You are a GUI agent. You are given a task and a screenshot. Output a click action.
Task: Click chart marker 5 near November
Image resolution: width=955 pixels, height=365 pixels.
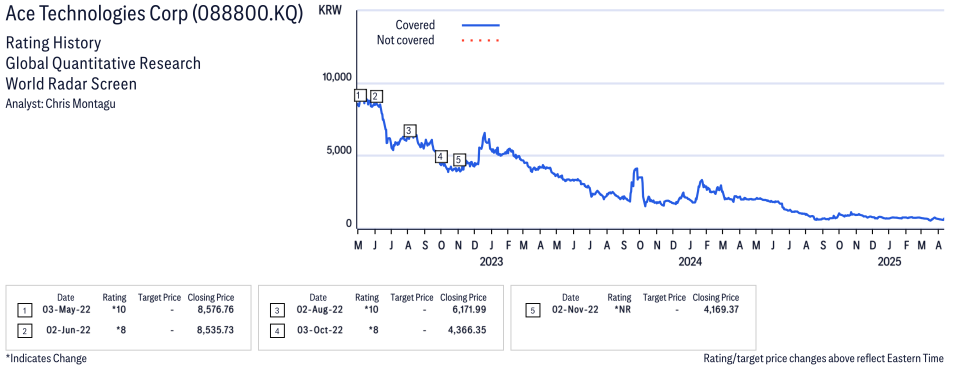(x=459, y=160)
